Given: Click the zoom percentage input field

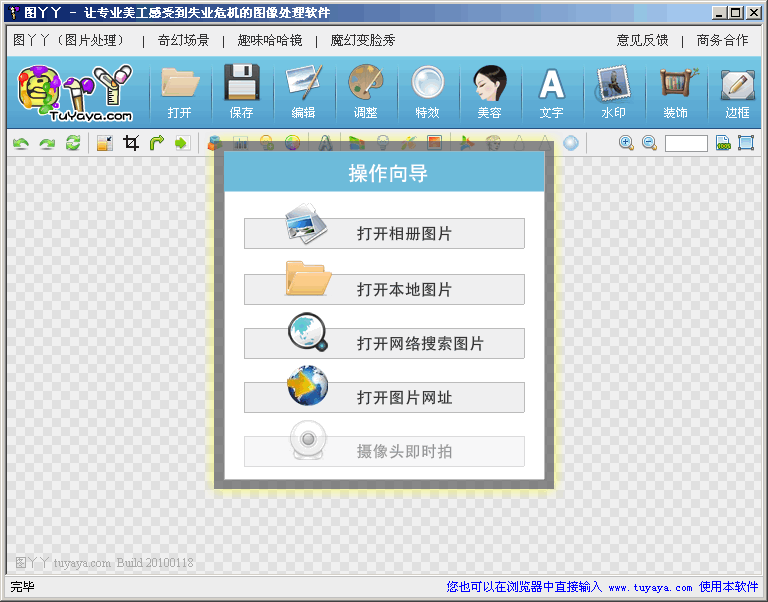Looking at the screenshot, I should click(686, 144).
